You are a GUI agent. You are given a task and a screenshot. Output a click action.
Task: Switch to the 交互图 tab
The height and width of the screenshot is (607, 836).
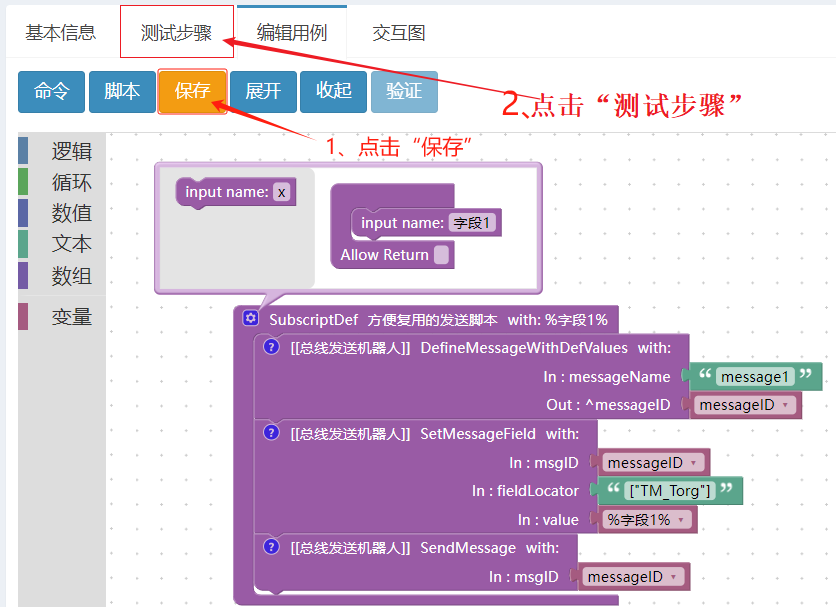[x=398, y=33]
